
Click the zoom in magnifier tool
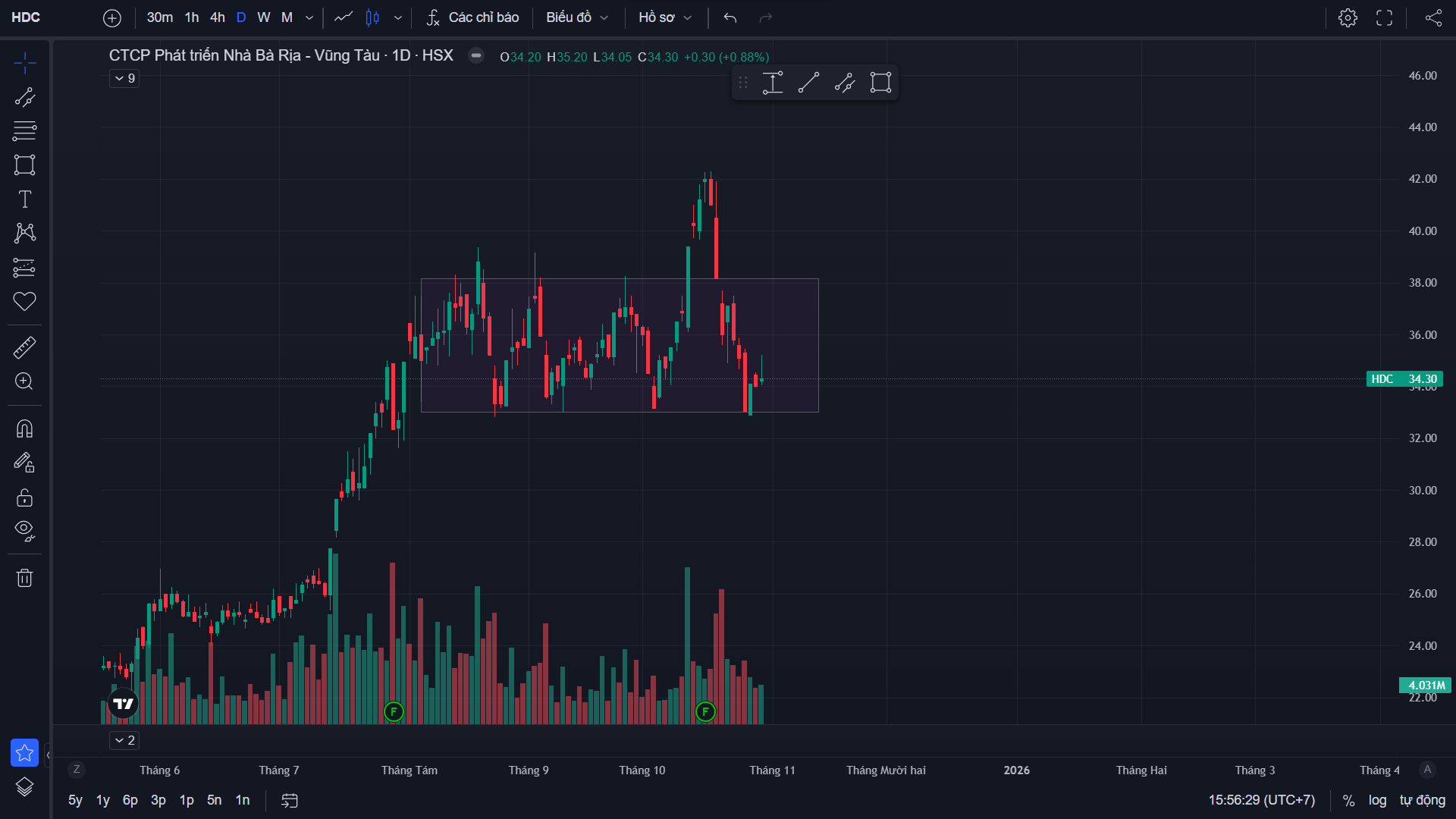(24, 381)
